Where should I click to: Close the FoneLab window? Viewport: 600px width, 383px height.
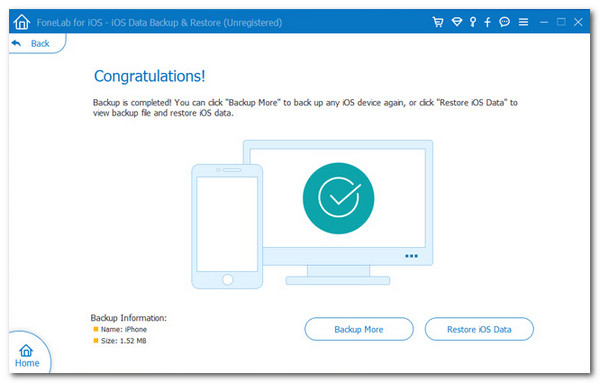pyautogui.click(x=578, y=22)
